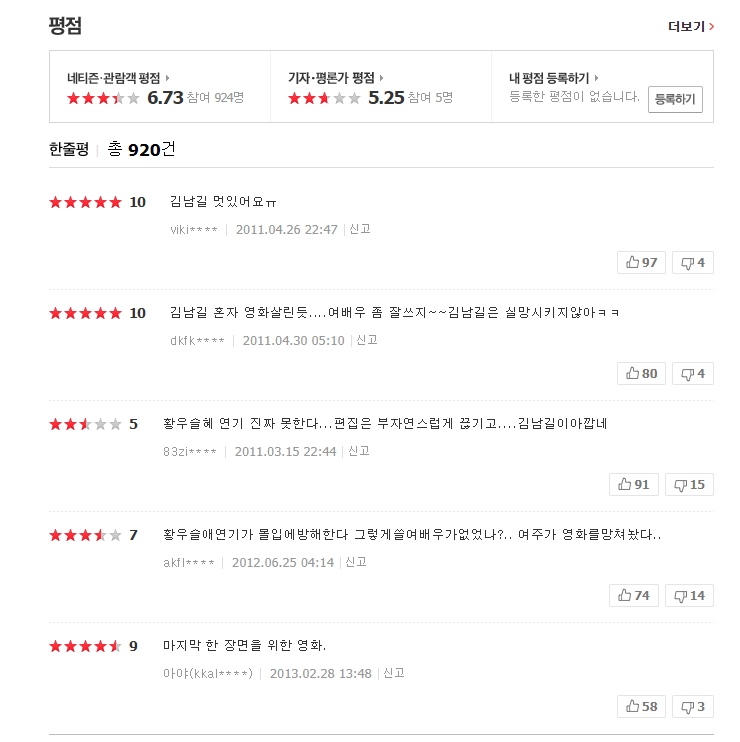The width and height of the screenshot is (740, 742).
Task: Thumbs-down the 아야(kkal****) review
Action: 692,706
